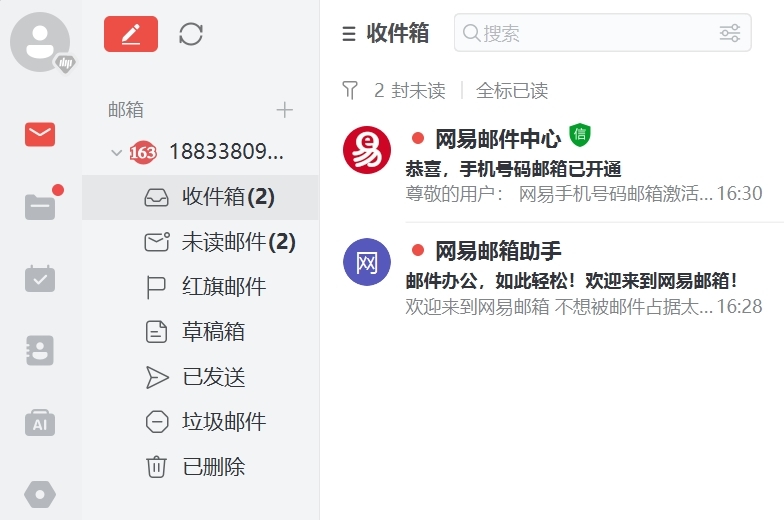784x520 pixels.
Task: Click the 16:28 timestamp
Action: [740, 306]
